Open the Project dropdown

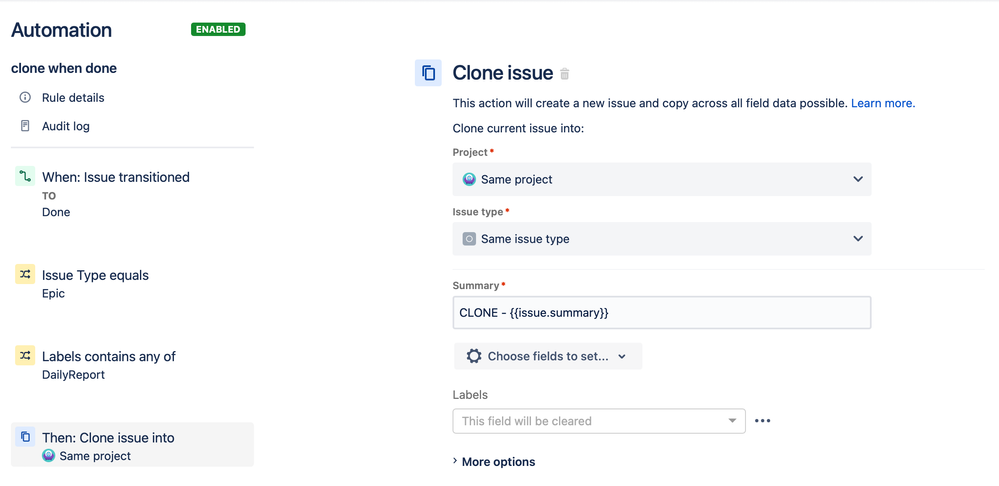[x=661, y=179]
